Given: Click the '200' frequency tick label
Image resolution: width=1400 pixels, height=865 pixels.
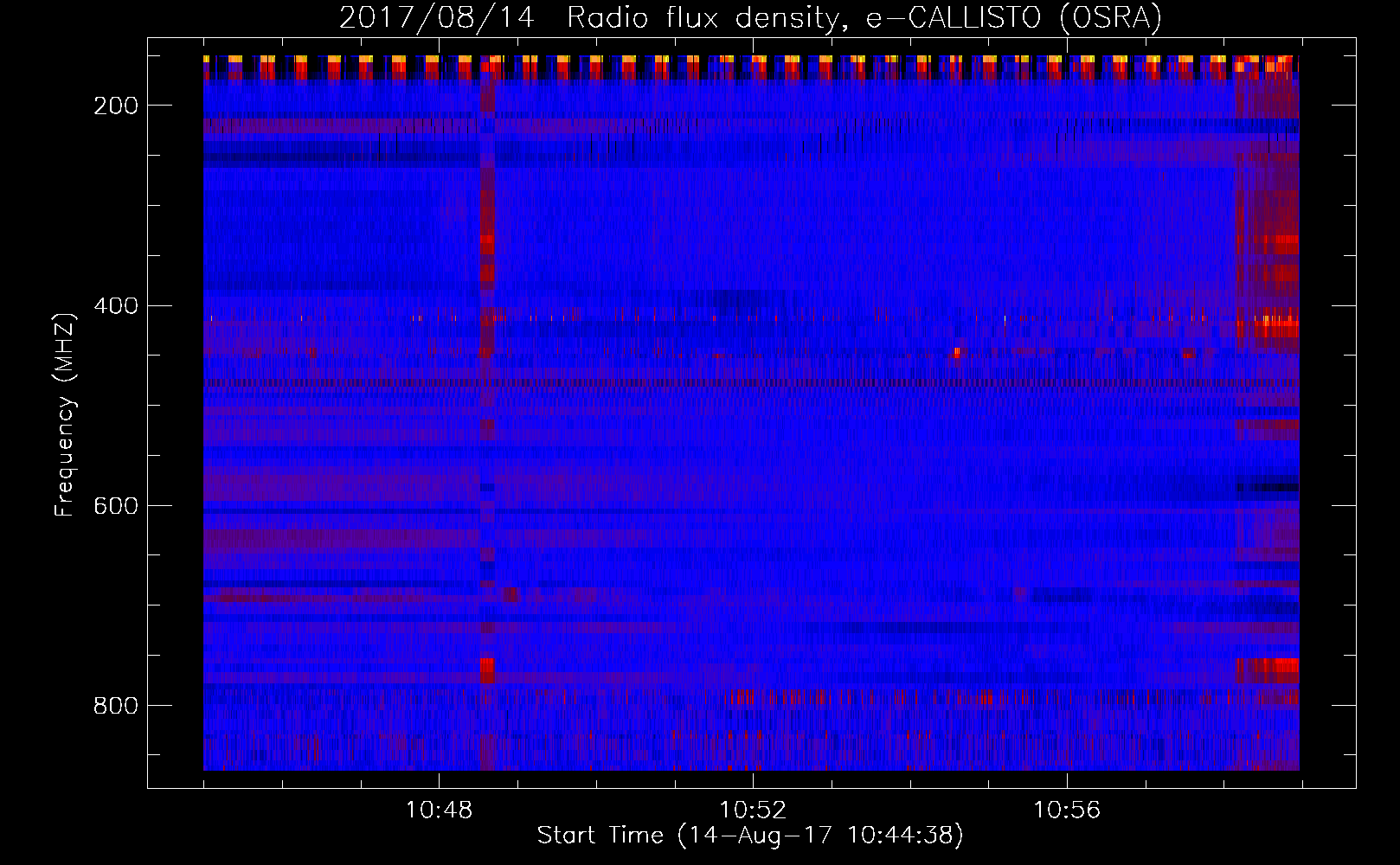Looking at the screenshot, I should 116,106.
